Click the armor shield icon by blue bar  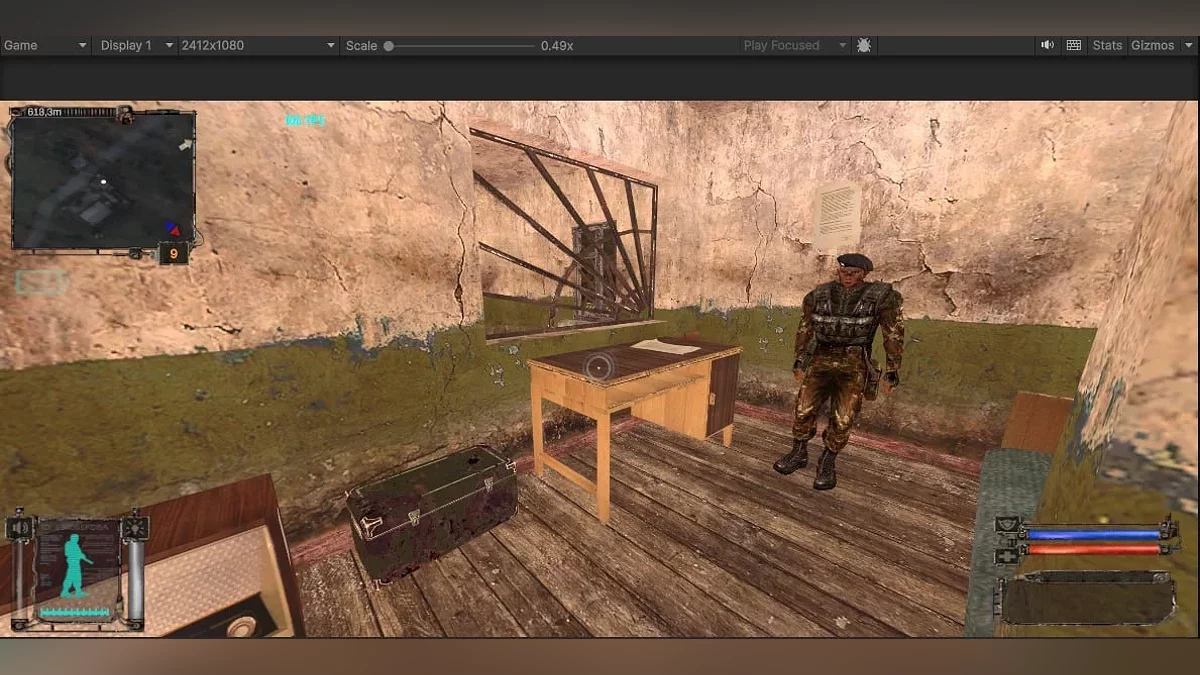1008,526
